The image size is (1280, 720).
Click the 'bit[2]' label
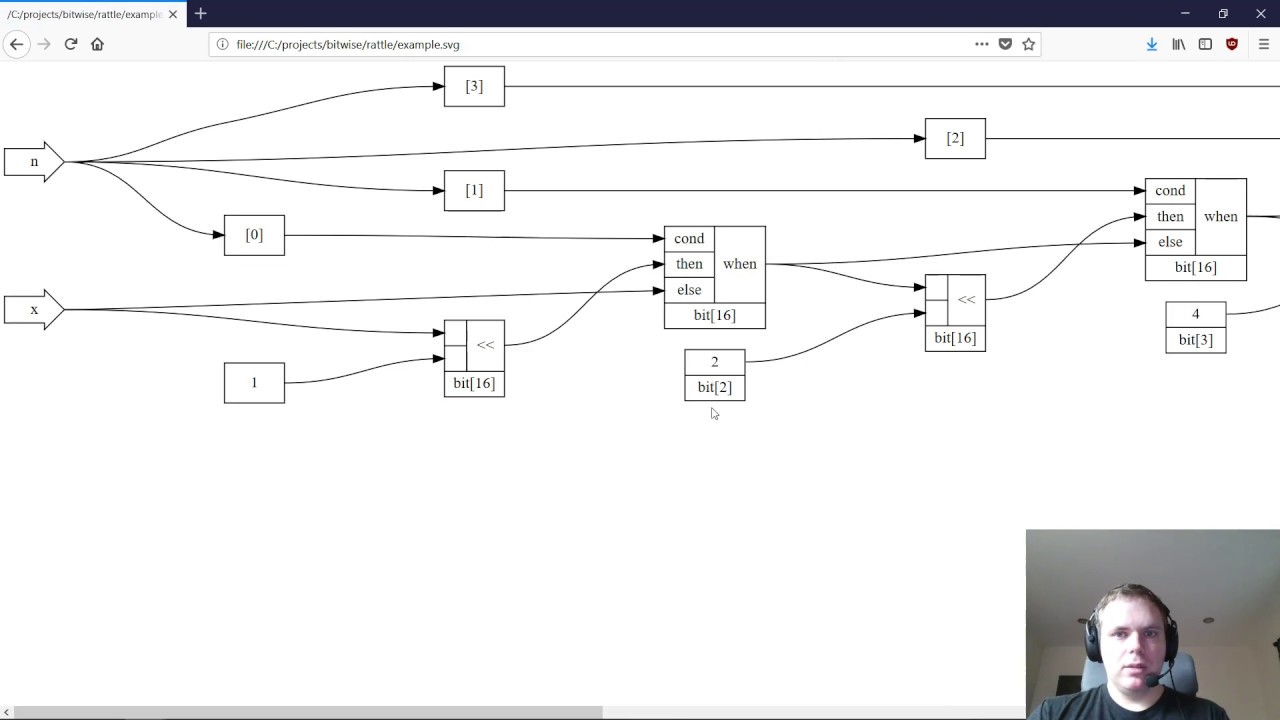[x=715, y=388]
